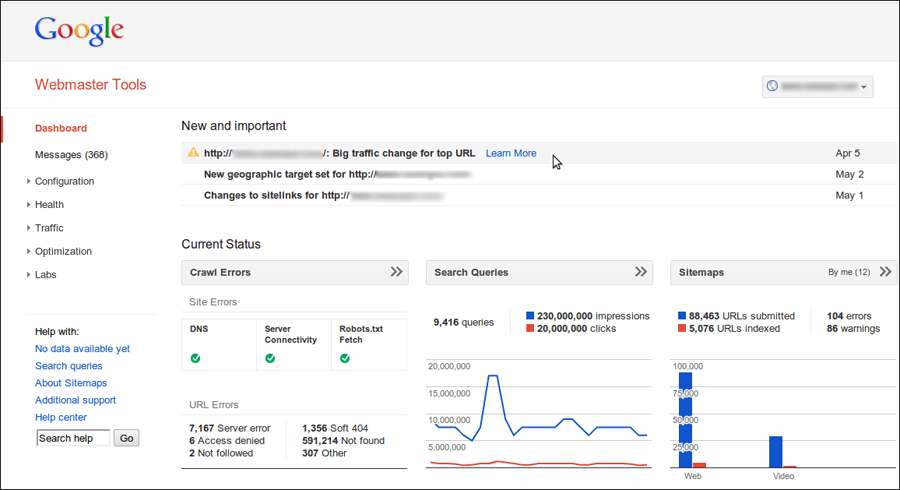This screenshot has width=900, height=490.
Task: Click the impressions peak in queries chart
Action: tap(493, 376)
